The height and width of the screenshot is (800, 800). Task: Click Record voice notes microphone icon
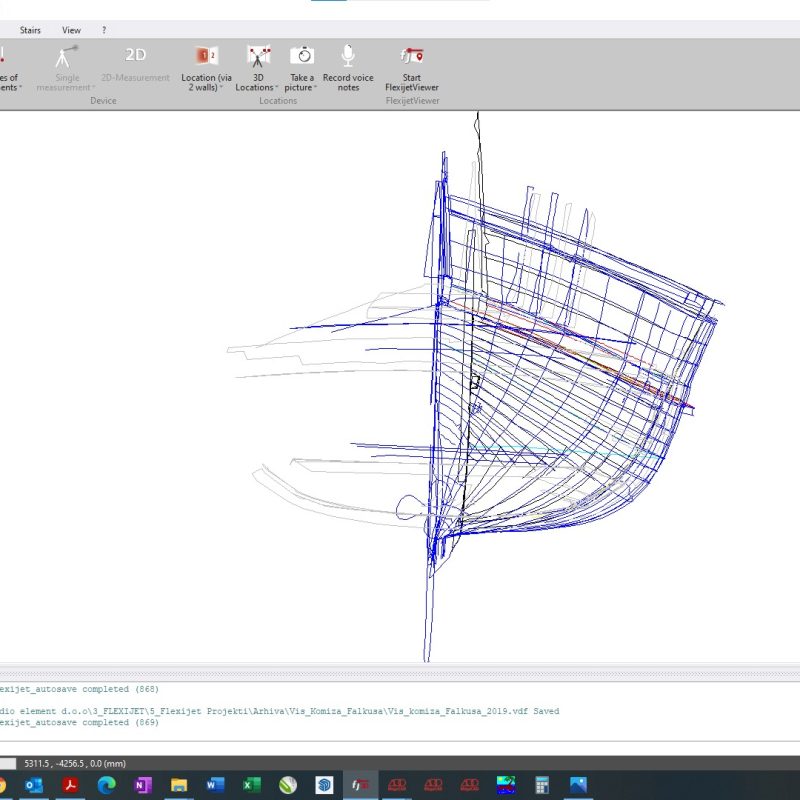click(348, 56)
